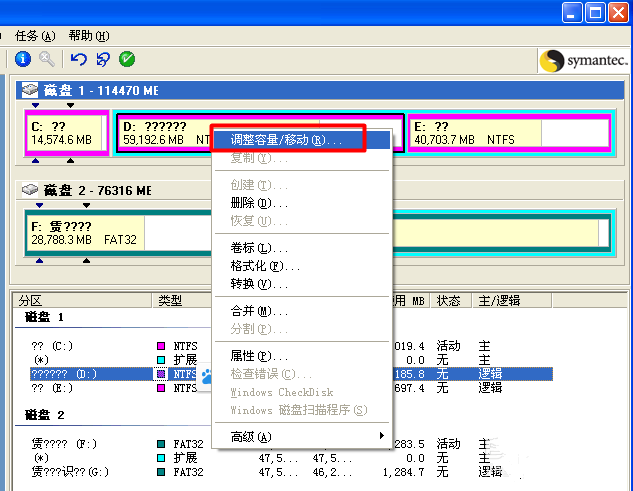Open the Tasks (任务) menu
This screenshot has height=491, width=633.
(x=35, y=36)
